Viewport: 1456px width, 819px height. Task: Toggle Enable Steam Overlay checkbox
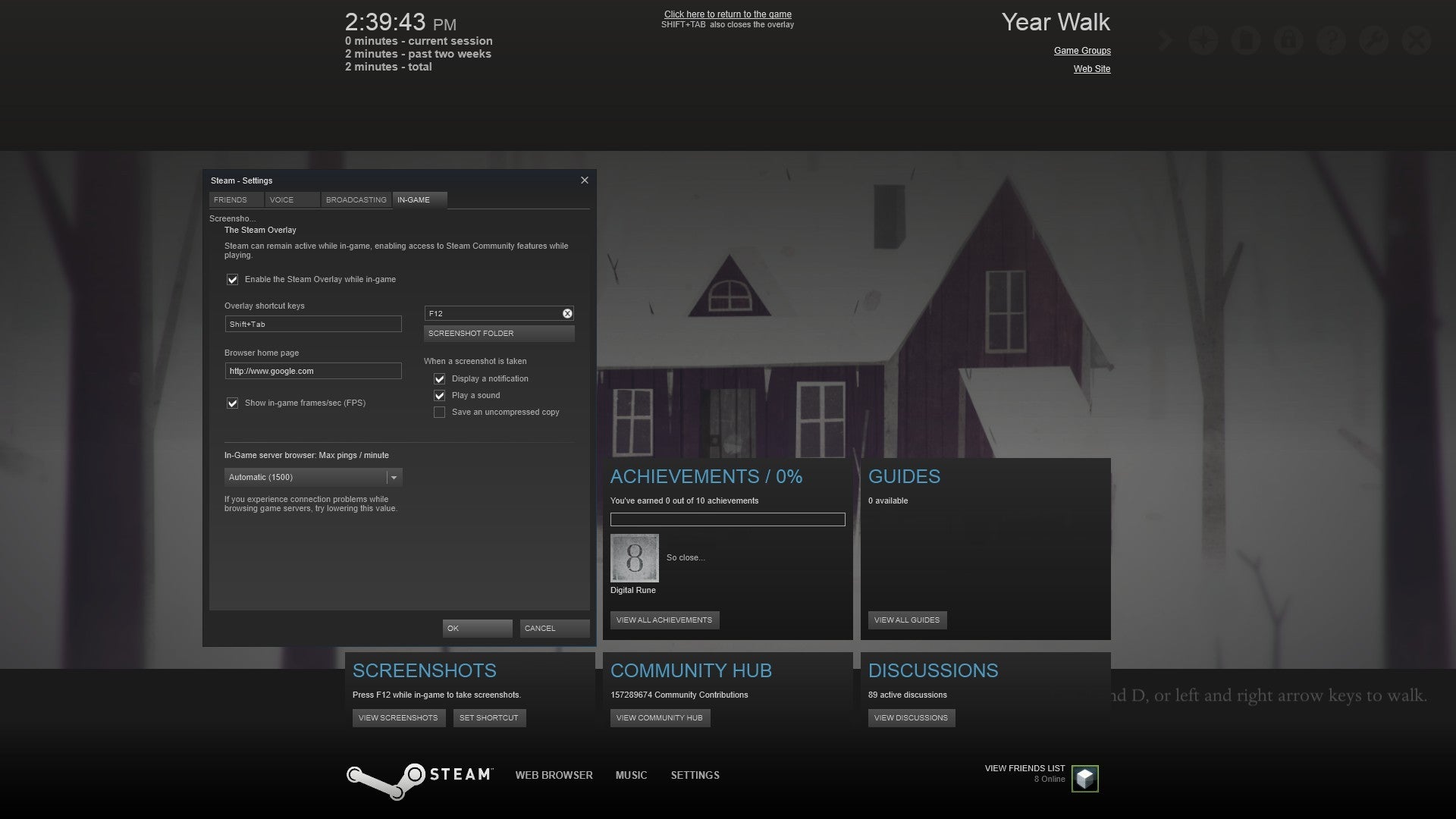point(232,279)
